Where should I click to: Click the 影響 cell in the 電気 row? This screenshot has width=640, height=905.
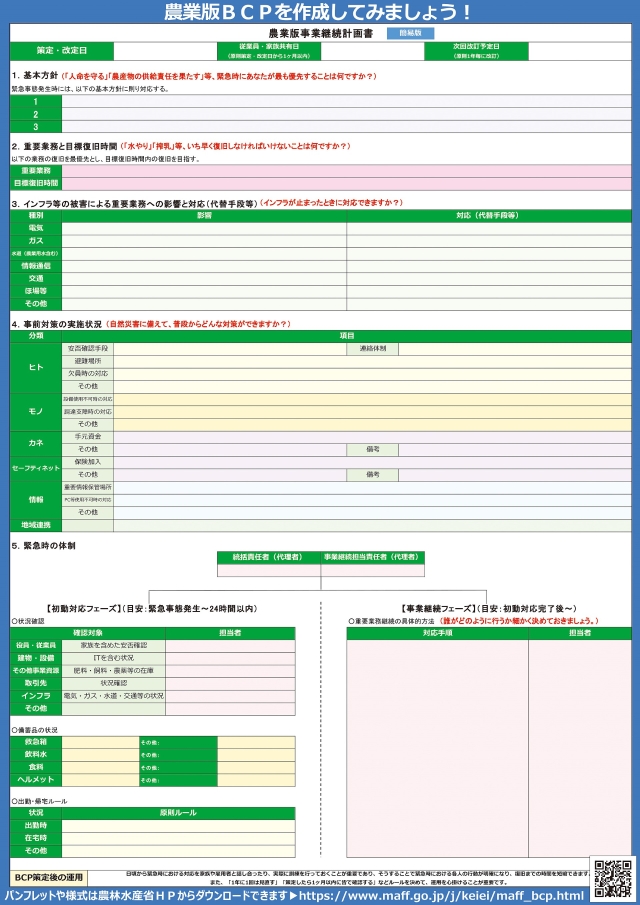pyautogui.click(x=204, y=228)
